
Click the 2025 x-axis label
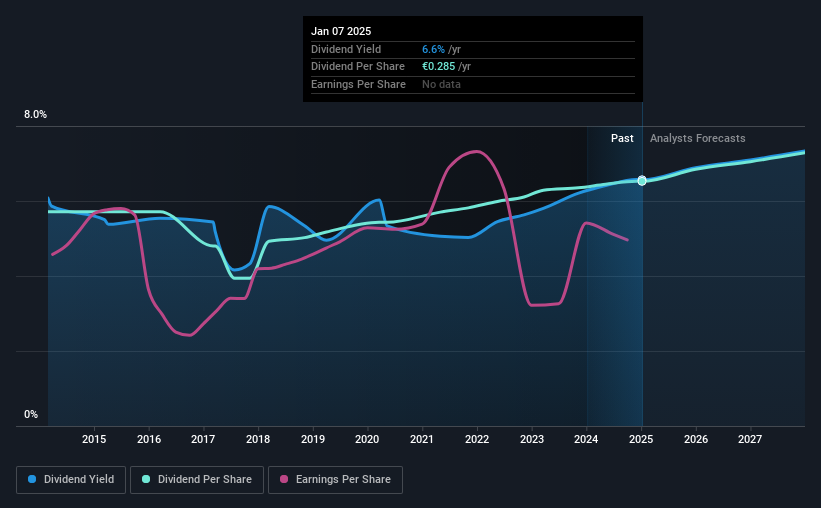coord(641,439)
